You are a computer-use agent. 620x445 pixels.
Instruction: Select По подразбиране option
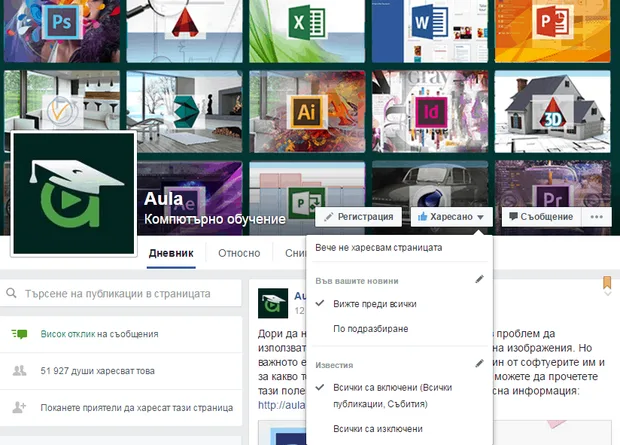370,329
